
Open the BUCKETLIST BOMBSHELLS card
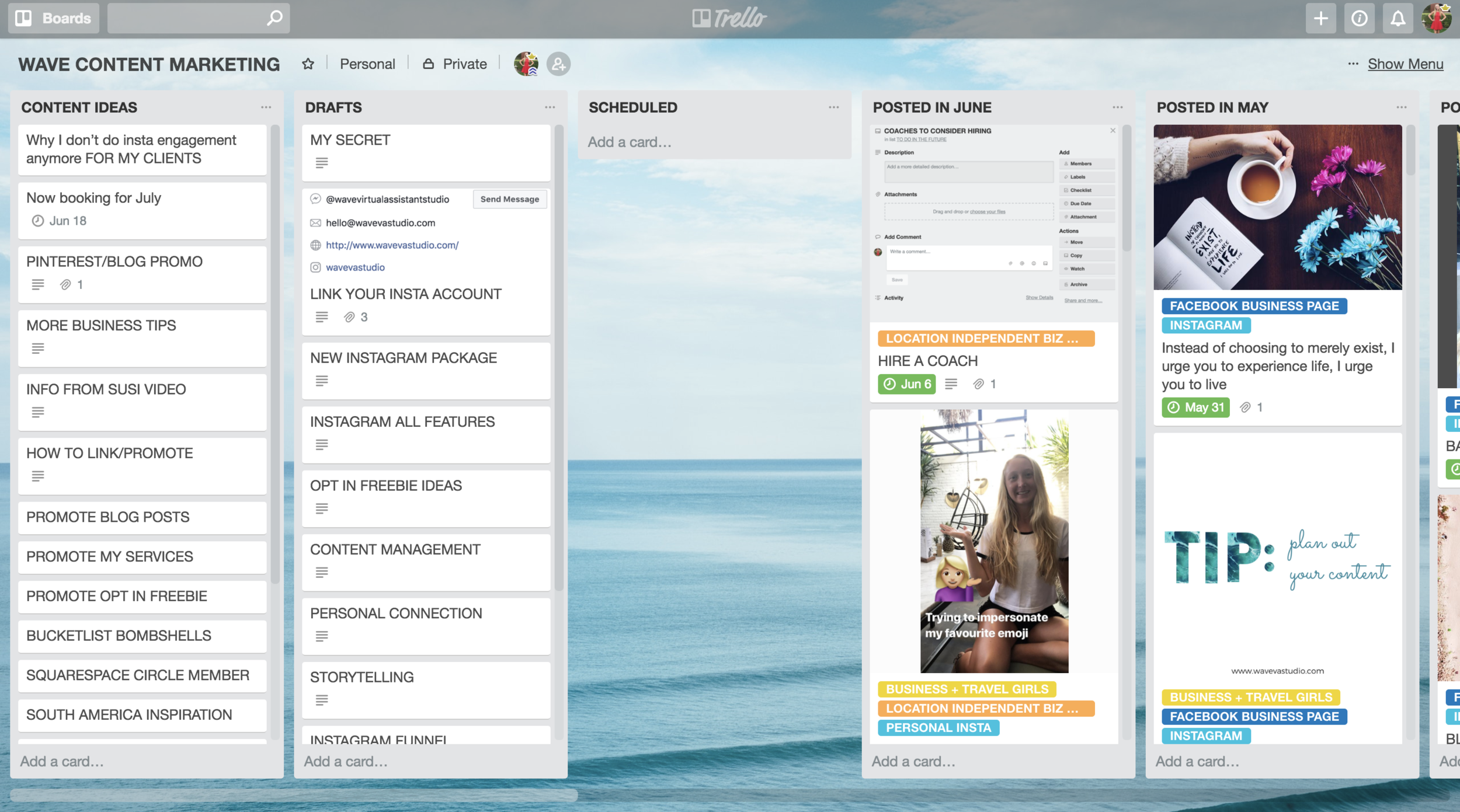(142, 636)
